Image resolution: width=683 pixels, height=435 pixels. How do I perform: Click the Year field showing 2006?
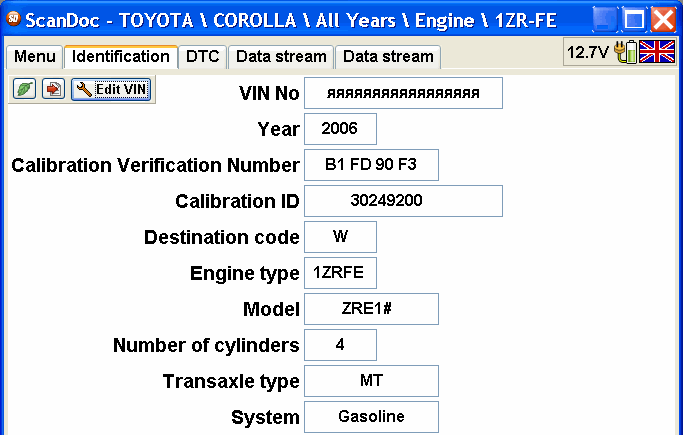click(340, 129)
